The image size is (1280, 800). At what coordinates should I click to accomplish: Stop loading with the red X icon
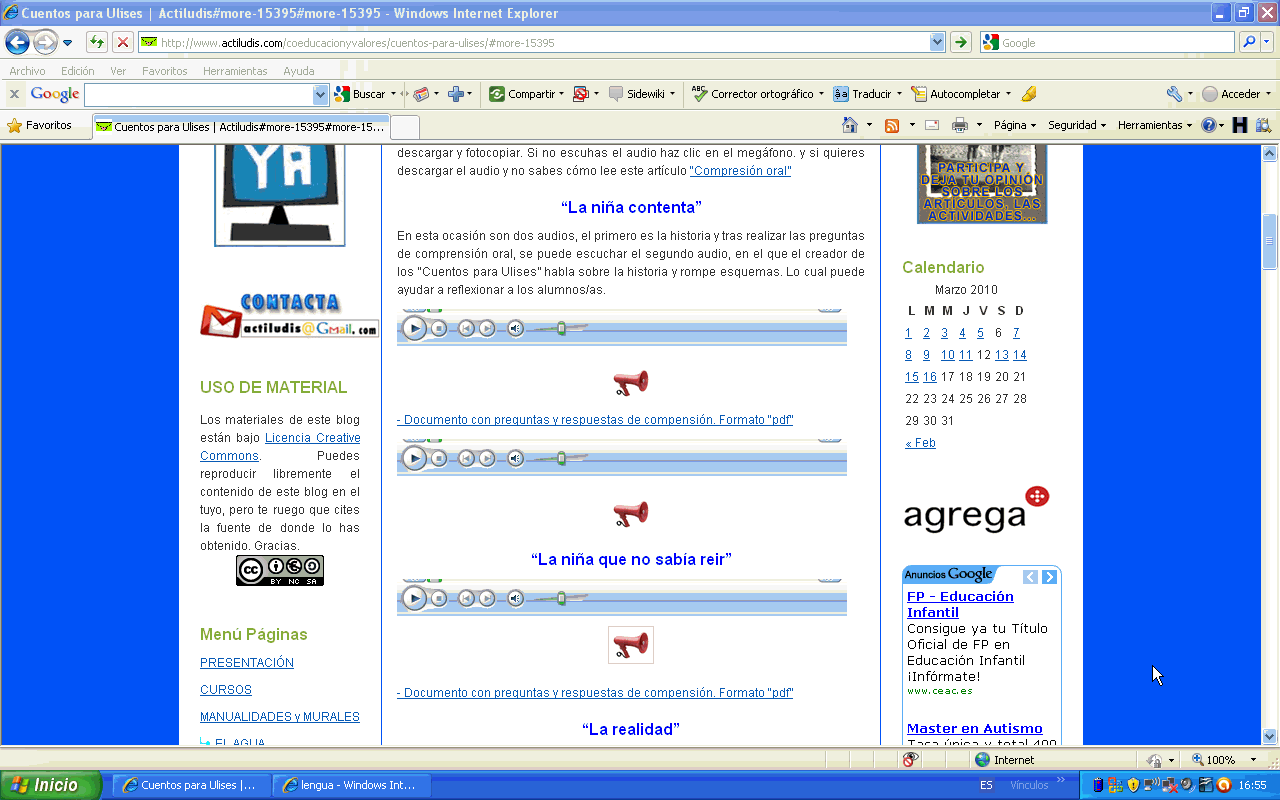122,42
